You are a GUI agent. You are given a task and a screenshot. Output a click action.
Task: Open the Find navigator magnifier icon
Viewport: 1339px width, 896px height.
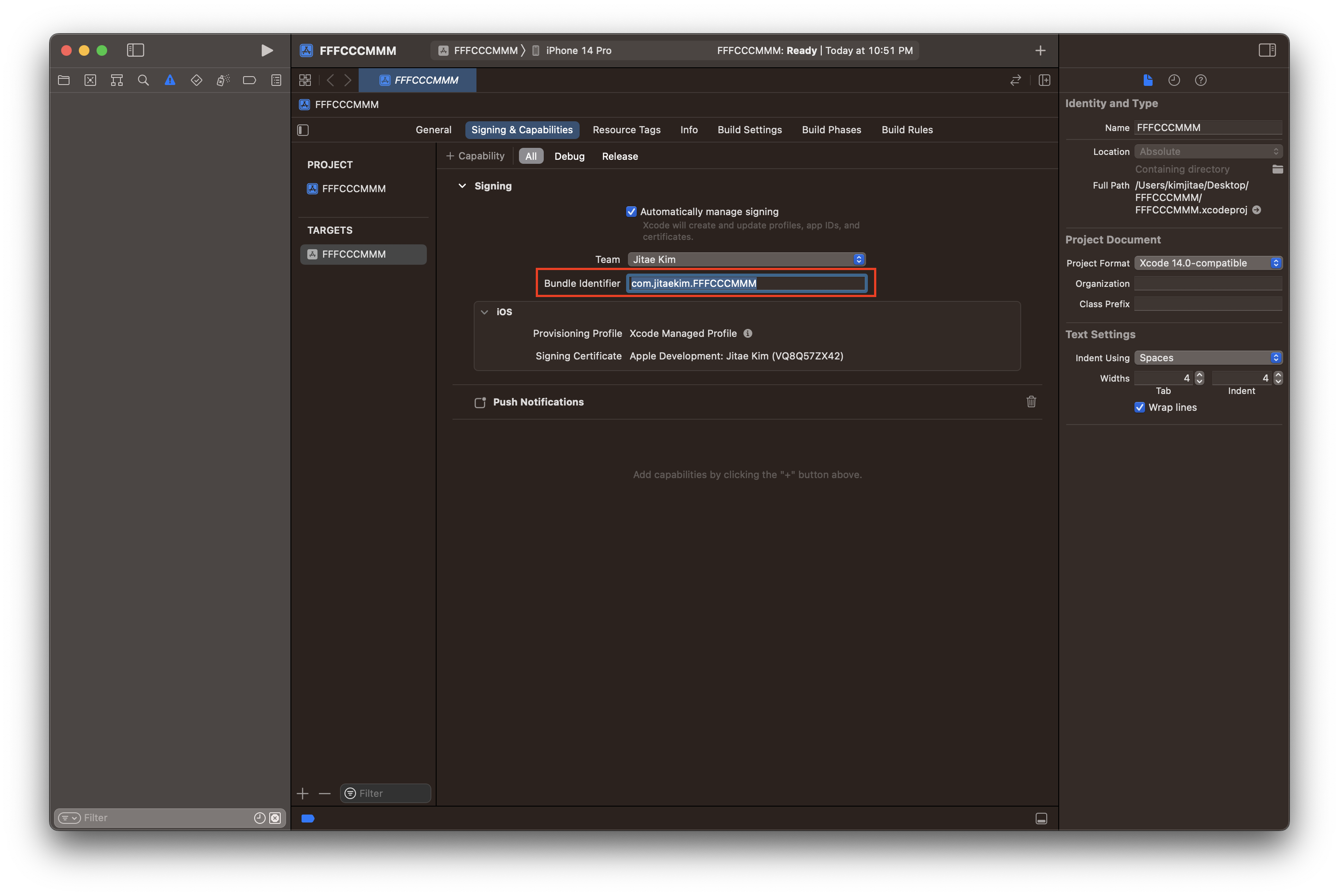[x=143, y=80]
